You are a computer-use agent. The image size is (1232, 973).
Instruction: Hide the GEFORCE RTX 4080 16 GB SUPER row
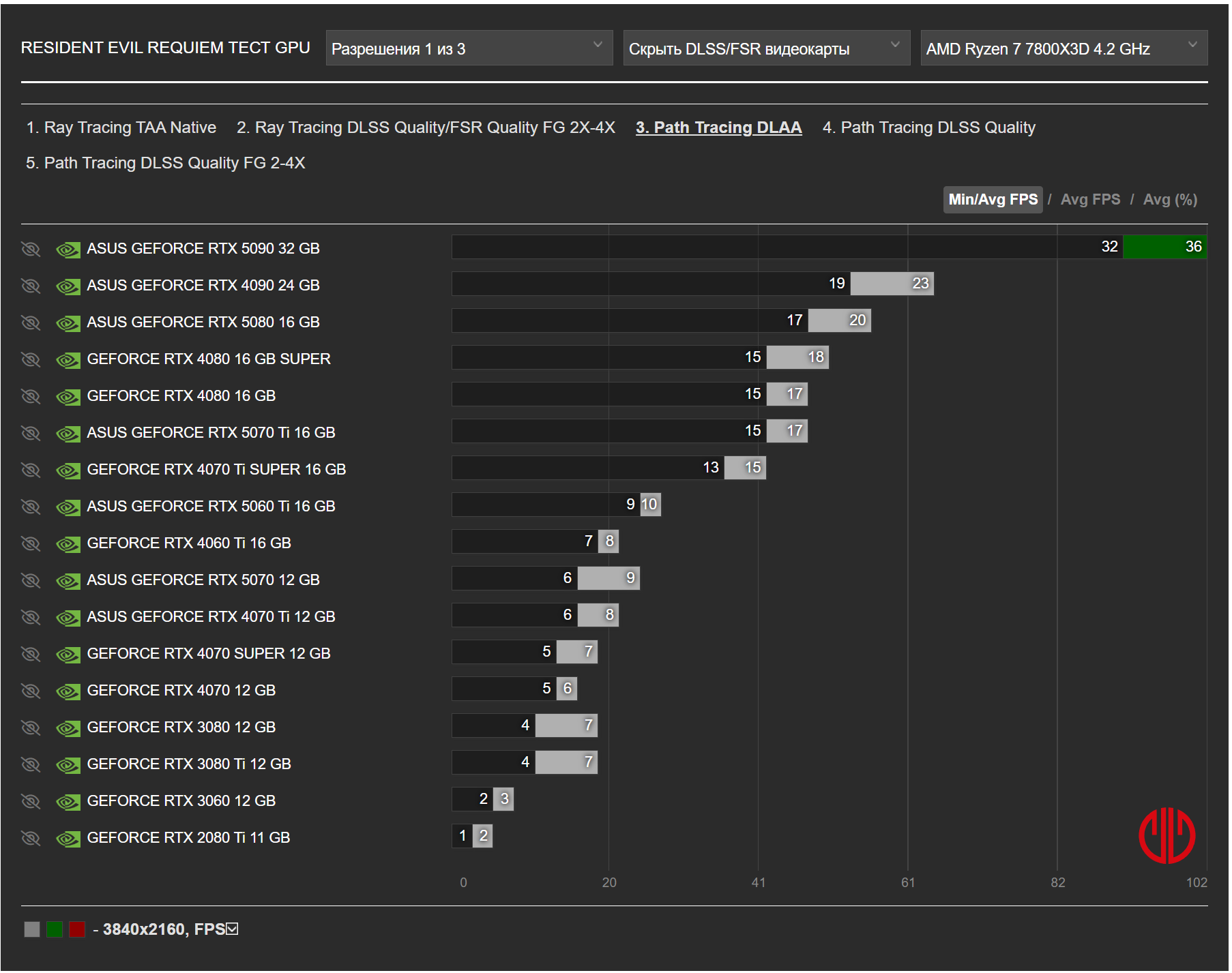tap(31, 359)
